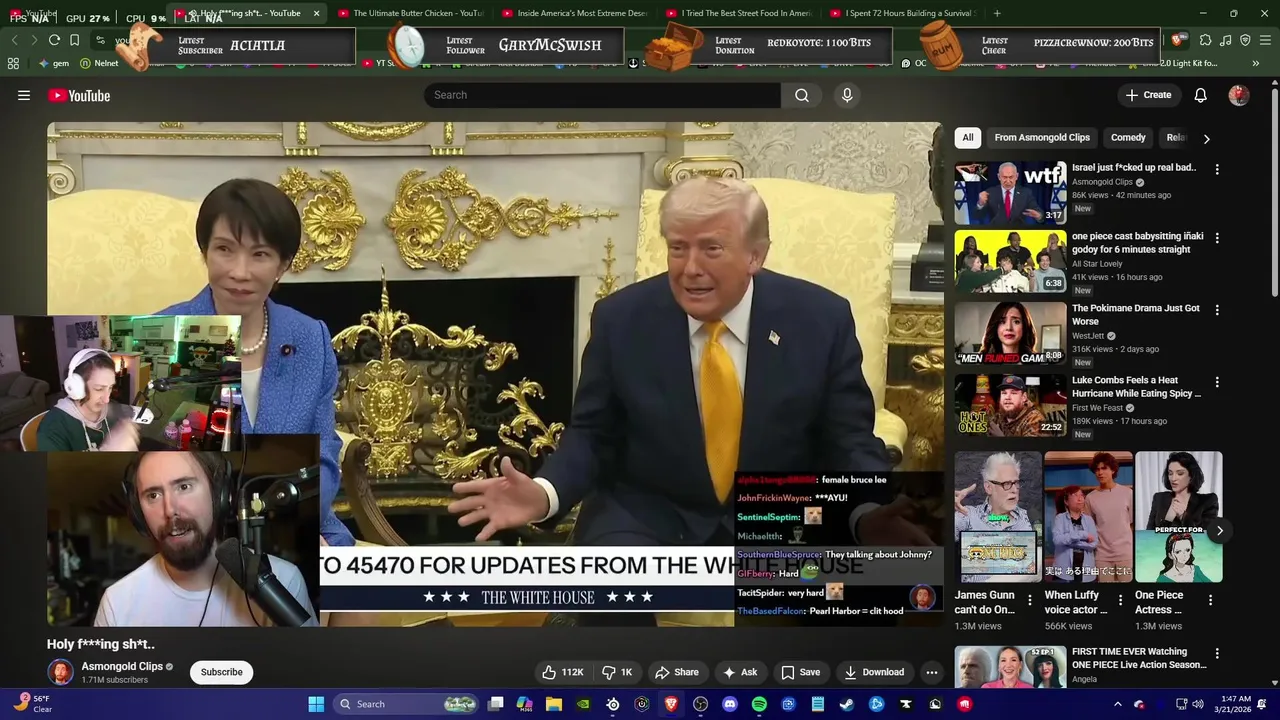Select the 'From Asmongold Clips' filter chip
Viewport: 1280px width, 720px height.
pos(1042,137)
